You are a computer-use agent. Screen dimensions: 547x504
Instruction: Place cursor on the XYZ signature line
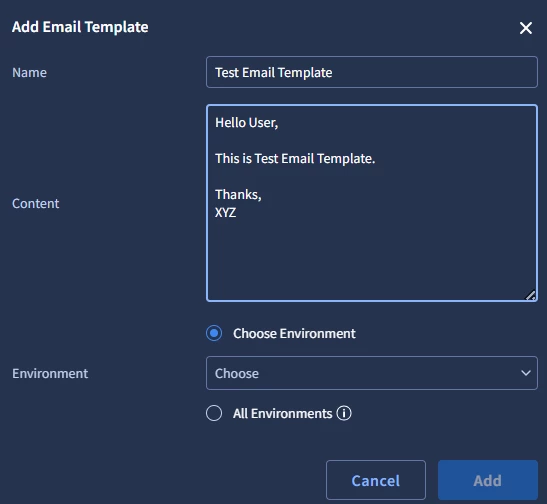point(225,212)
